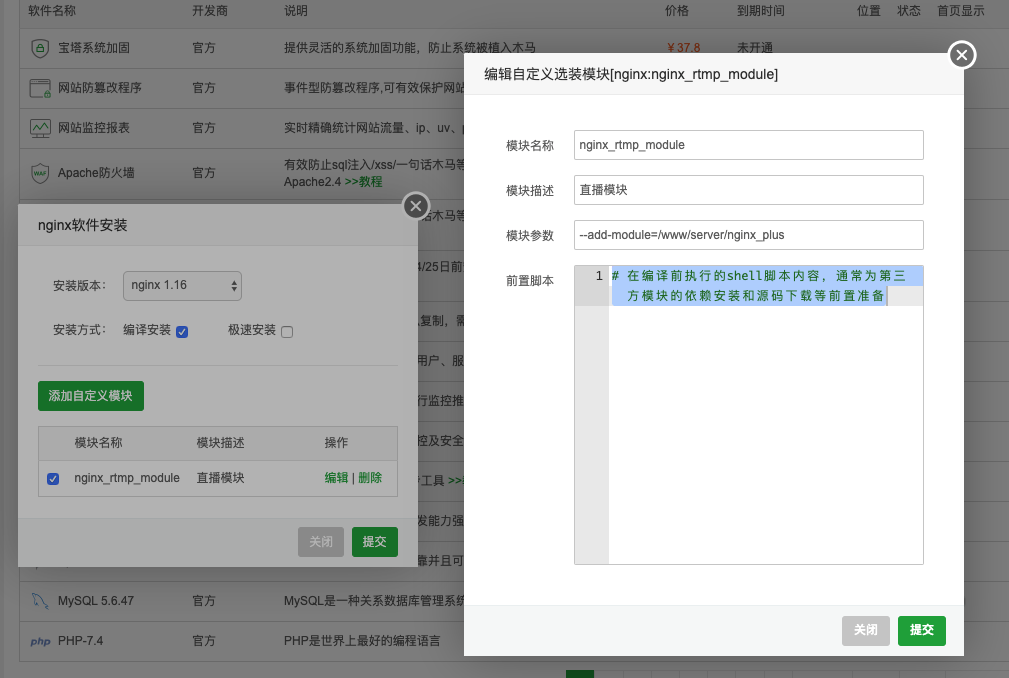The width and height of the screenshot is (1009, 678).
Task: Click line number 1 in editor gutter
Action: click(x=598, y=276)
